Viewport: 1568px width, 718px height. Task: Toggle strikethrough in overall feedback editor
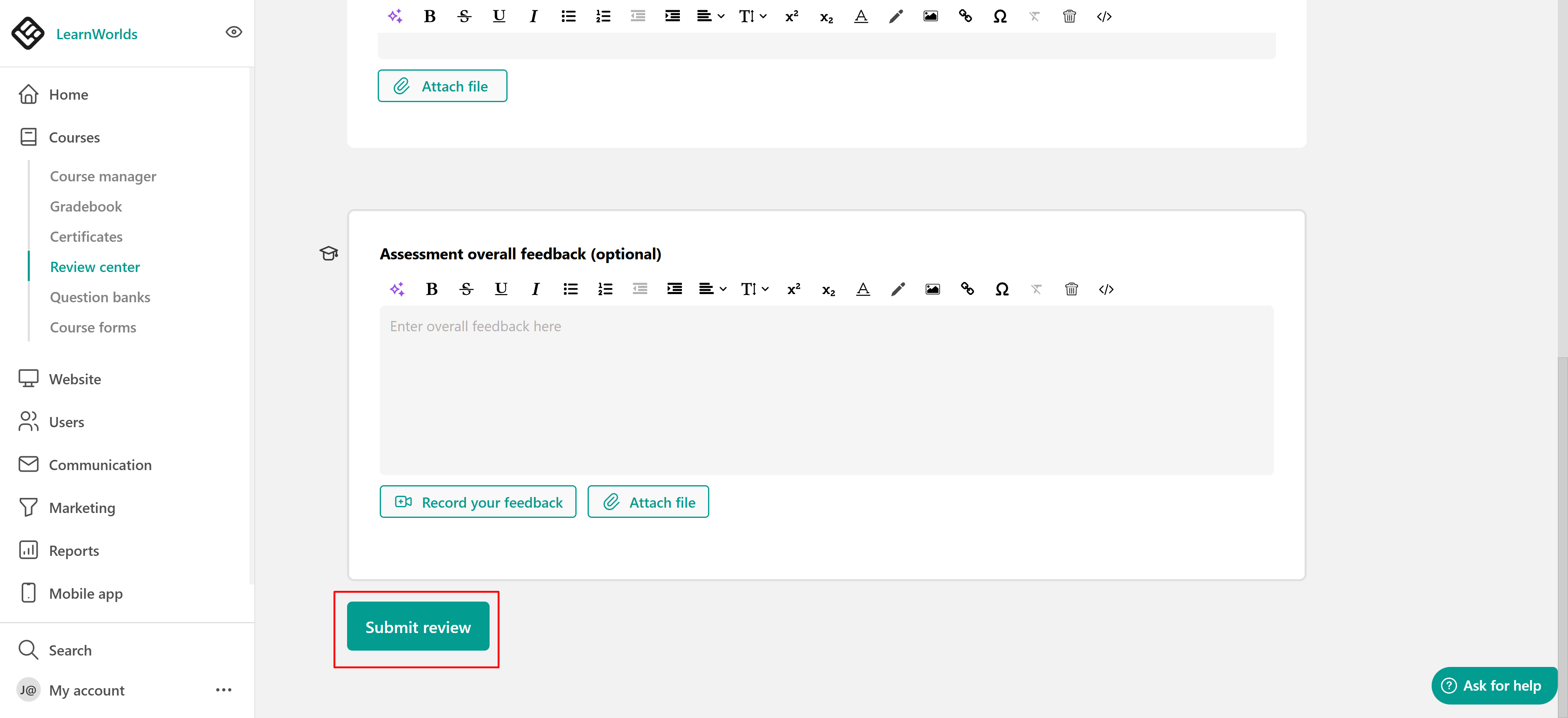(x=466, y=289)
